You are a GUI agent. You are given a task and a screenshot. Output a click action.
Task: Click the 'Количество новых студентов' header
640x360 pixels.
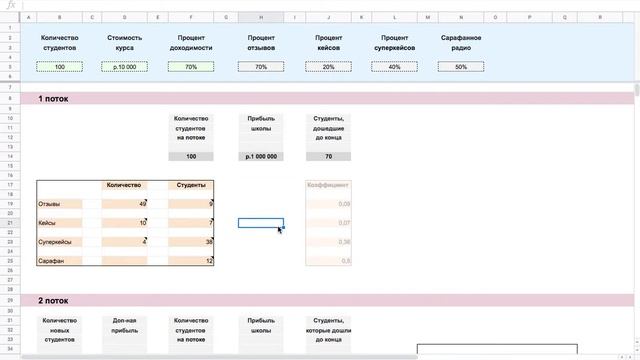click(x=60, y=330)
